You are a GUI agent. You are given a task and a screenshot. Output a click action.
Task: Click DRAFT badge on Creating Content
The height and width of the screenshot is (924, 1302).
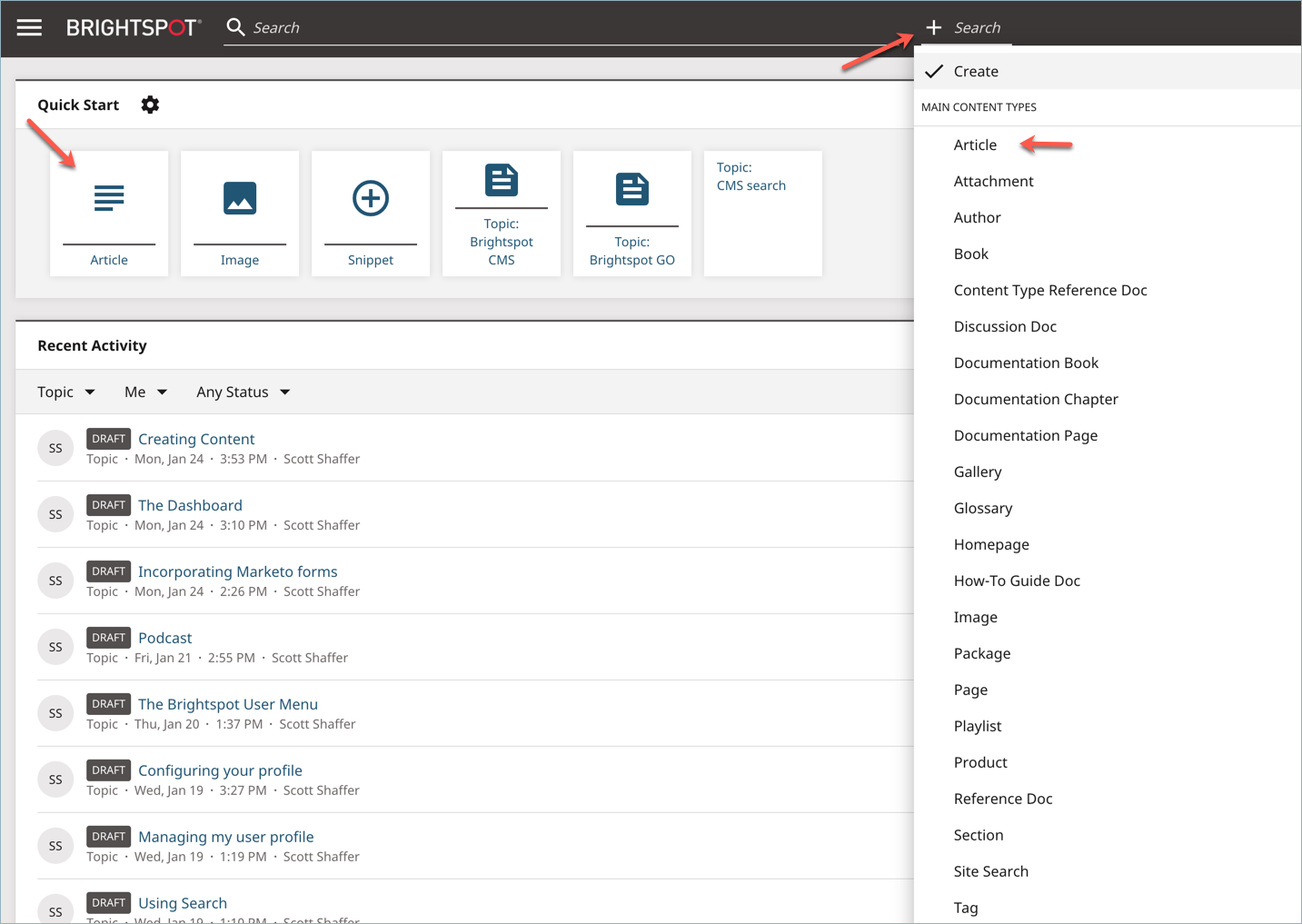(108, 439)
